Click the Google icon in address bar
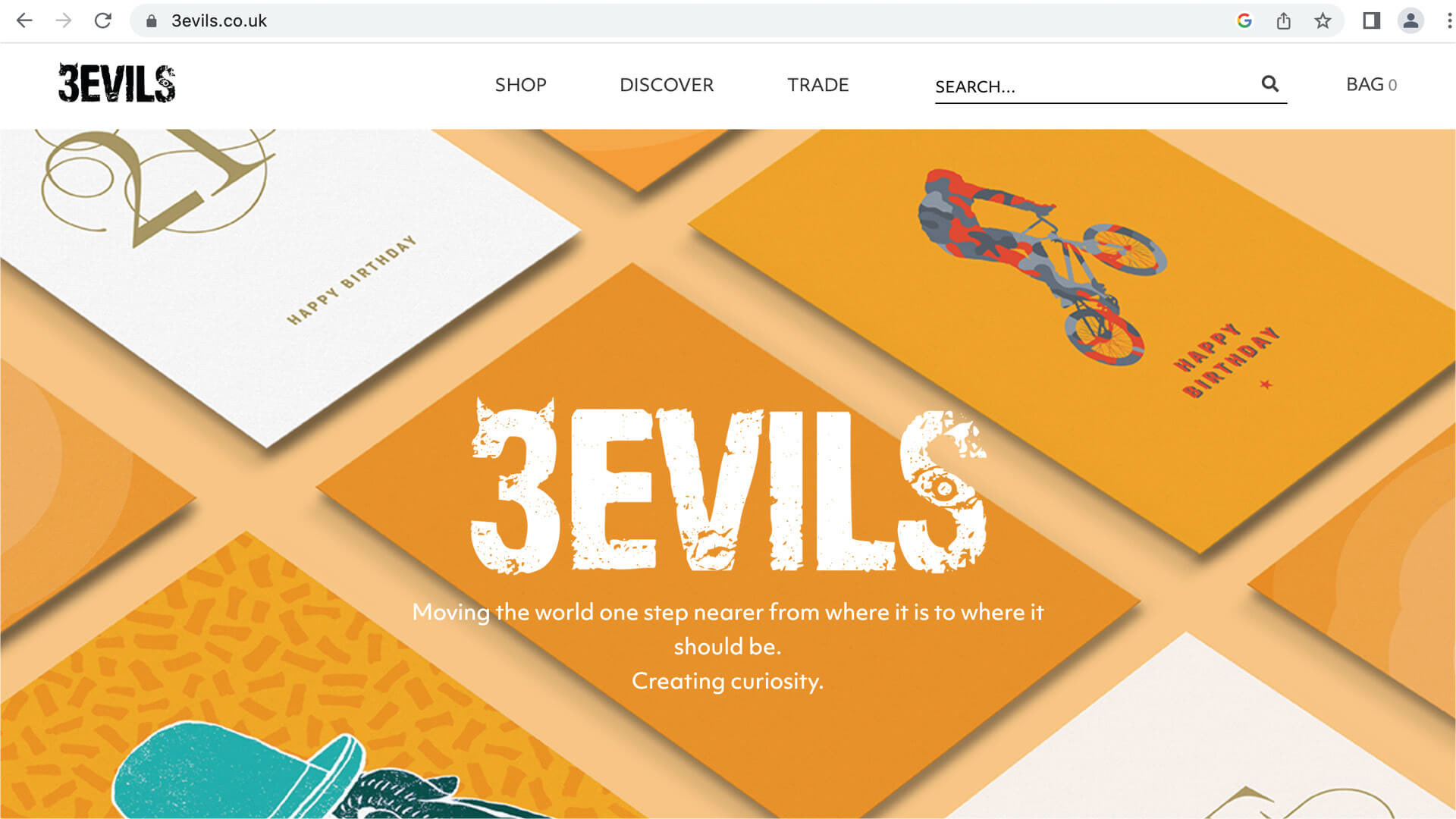Screen dimensions: 1456x819 click(1244, 20)
